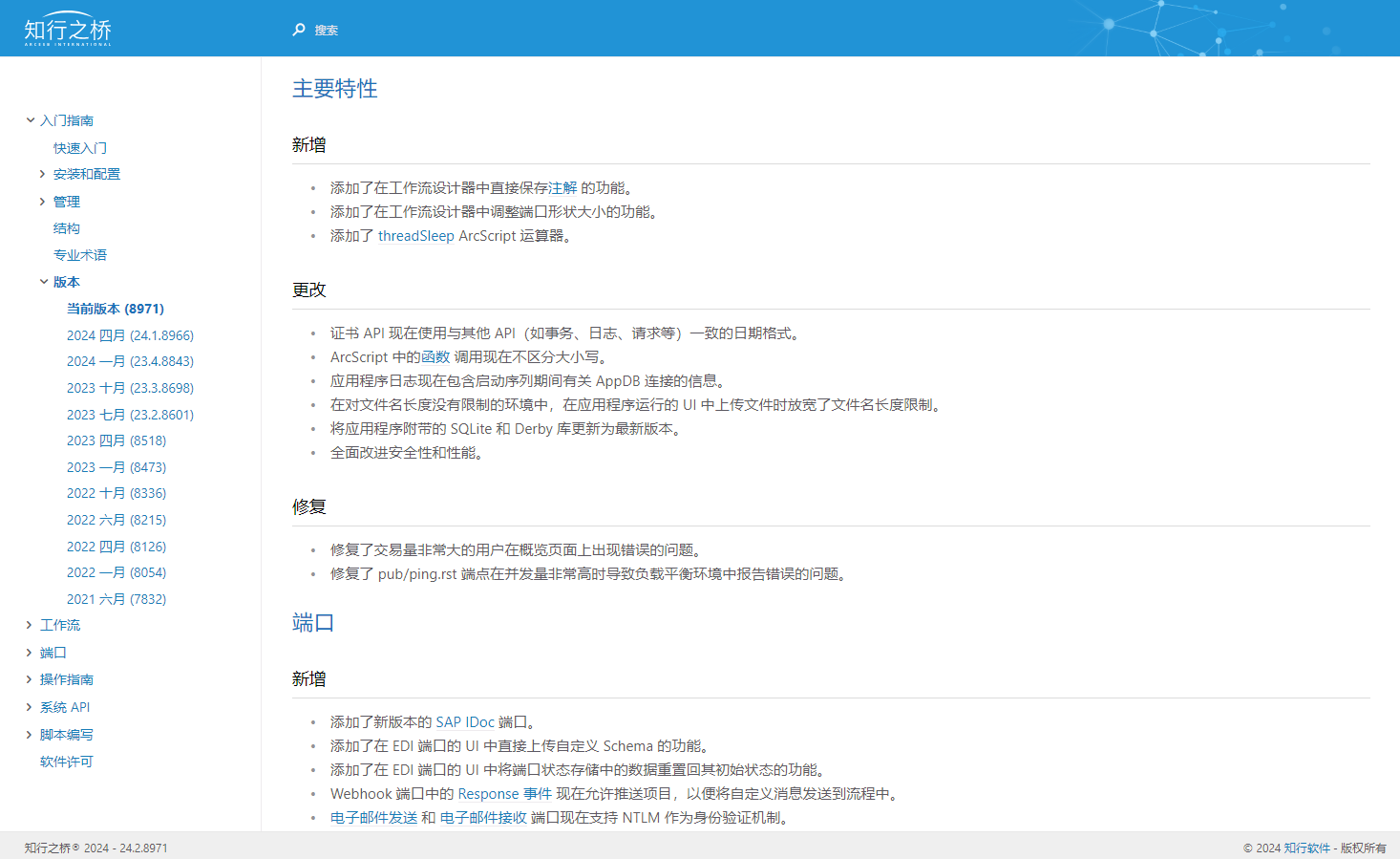Screen dimensions: 1400x859
Task: Expand the 脚本编写 chevron
Action: (x=30, y=735)
